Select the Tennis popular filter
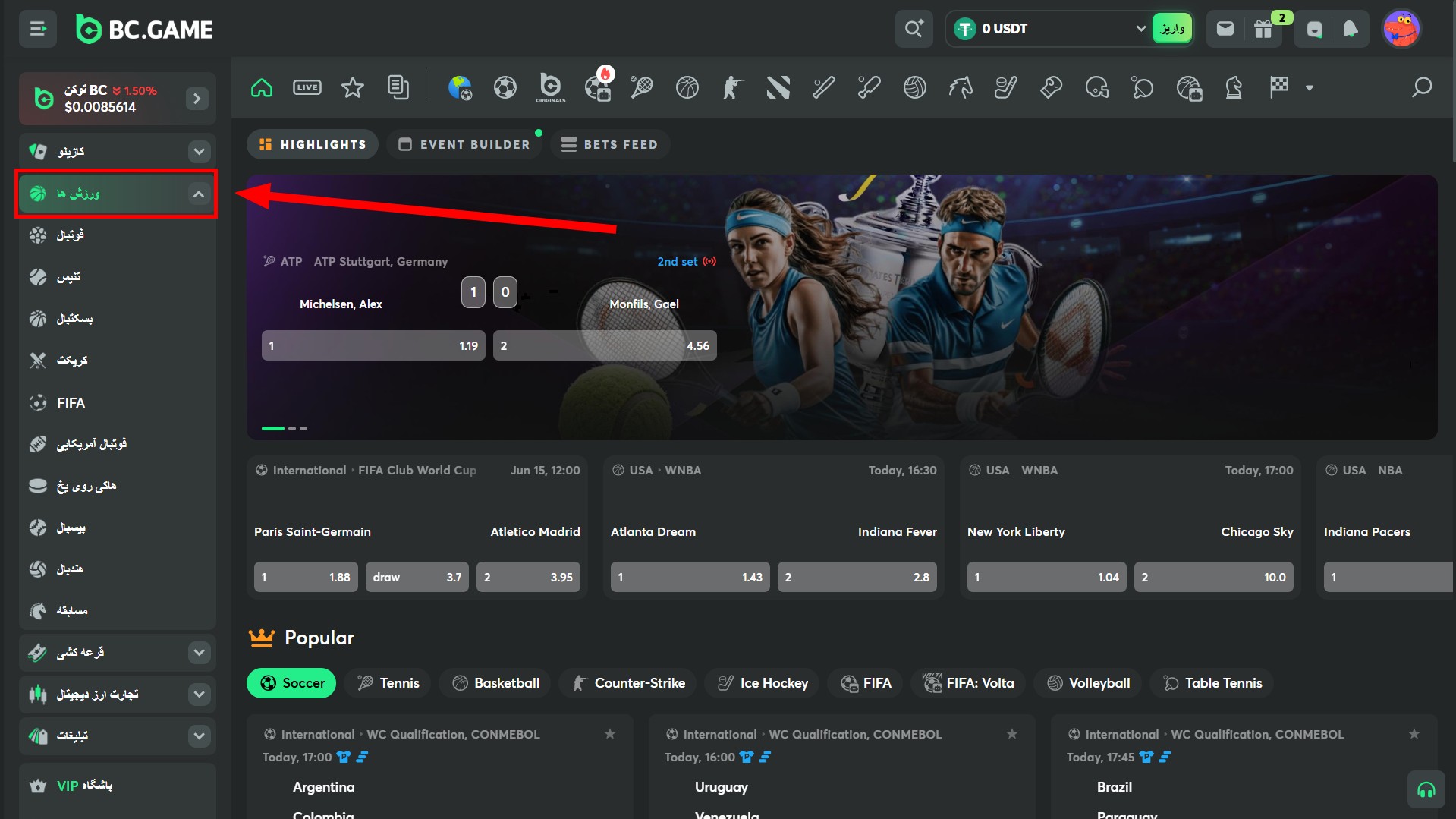The image size is (1456, 819). pos(388,683)
